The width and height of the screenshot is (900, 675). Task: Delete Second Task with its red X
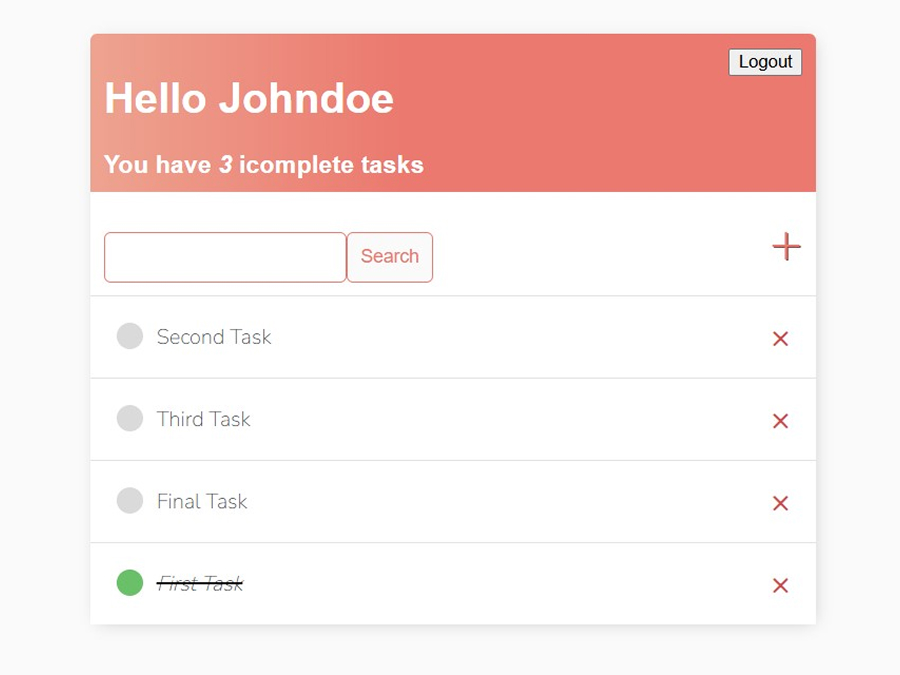coord(780,339)
